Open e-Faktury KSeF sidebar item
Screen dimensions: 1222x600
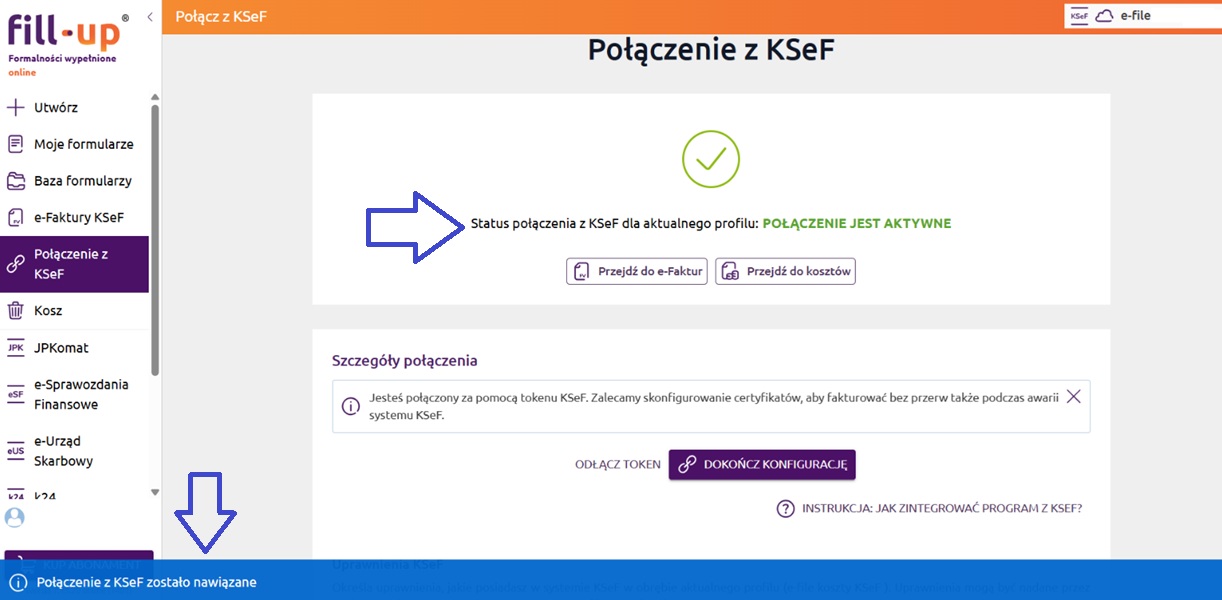pos(78,217)
